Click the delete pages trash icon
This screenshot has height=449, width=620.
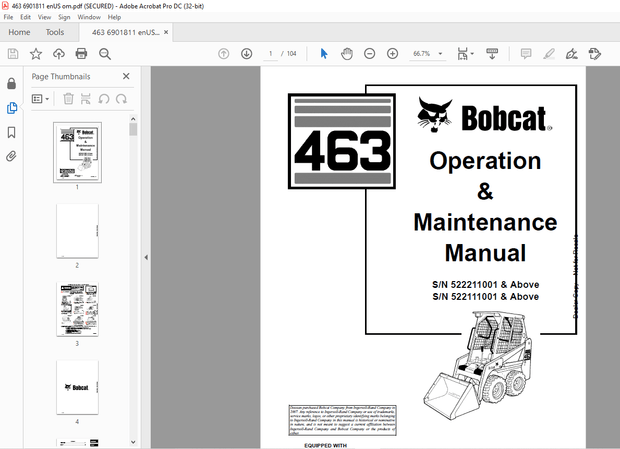68,98
